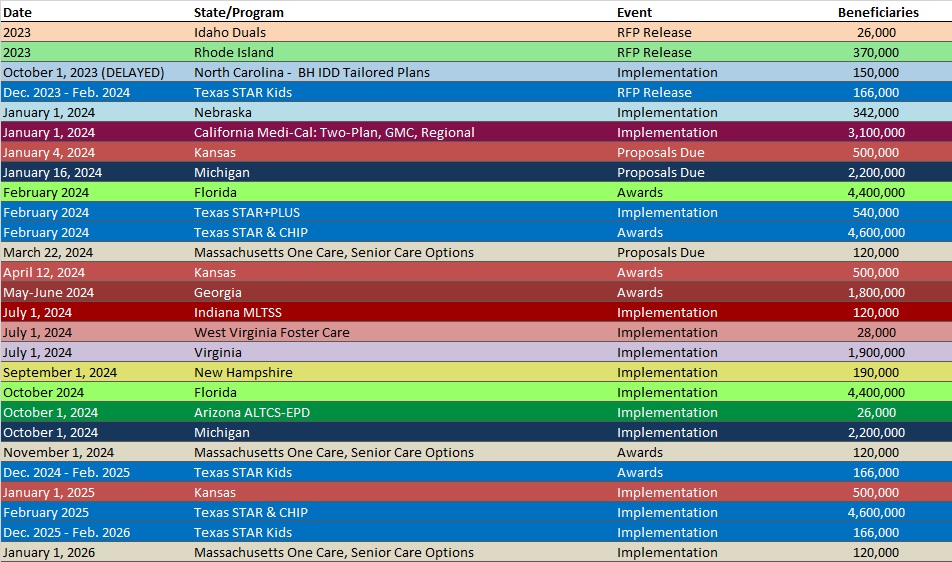Click the March 22, 2024 date

(48, 252)
